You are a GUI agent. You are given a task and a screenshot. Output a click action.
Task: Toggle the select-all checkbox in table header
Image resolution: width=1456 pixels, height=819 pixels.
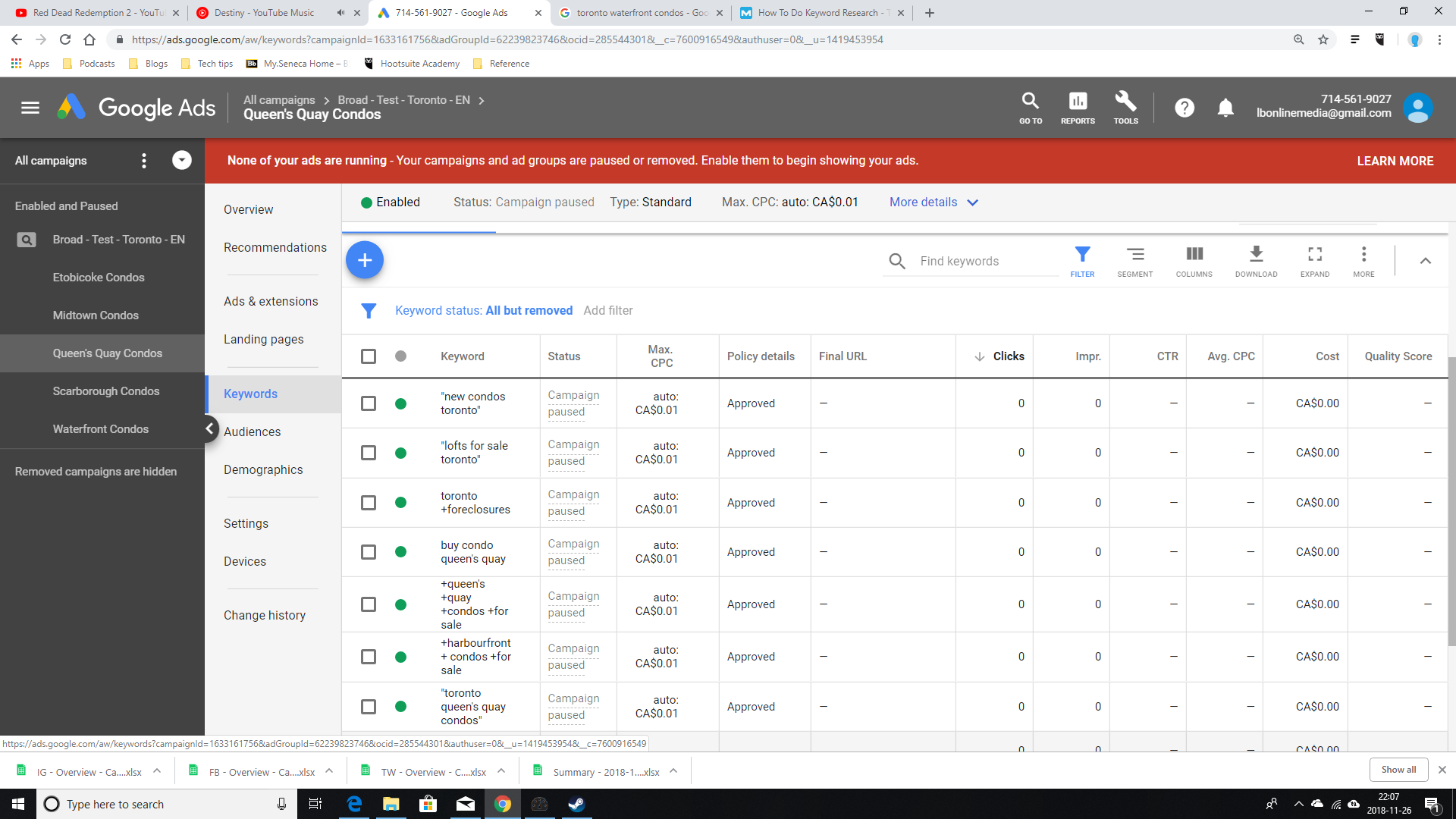[369, 356]
